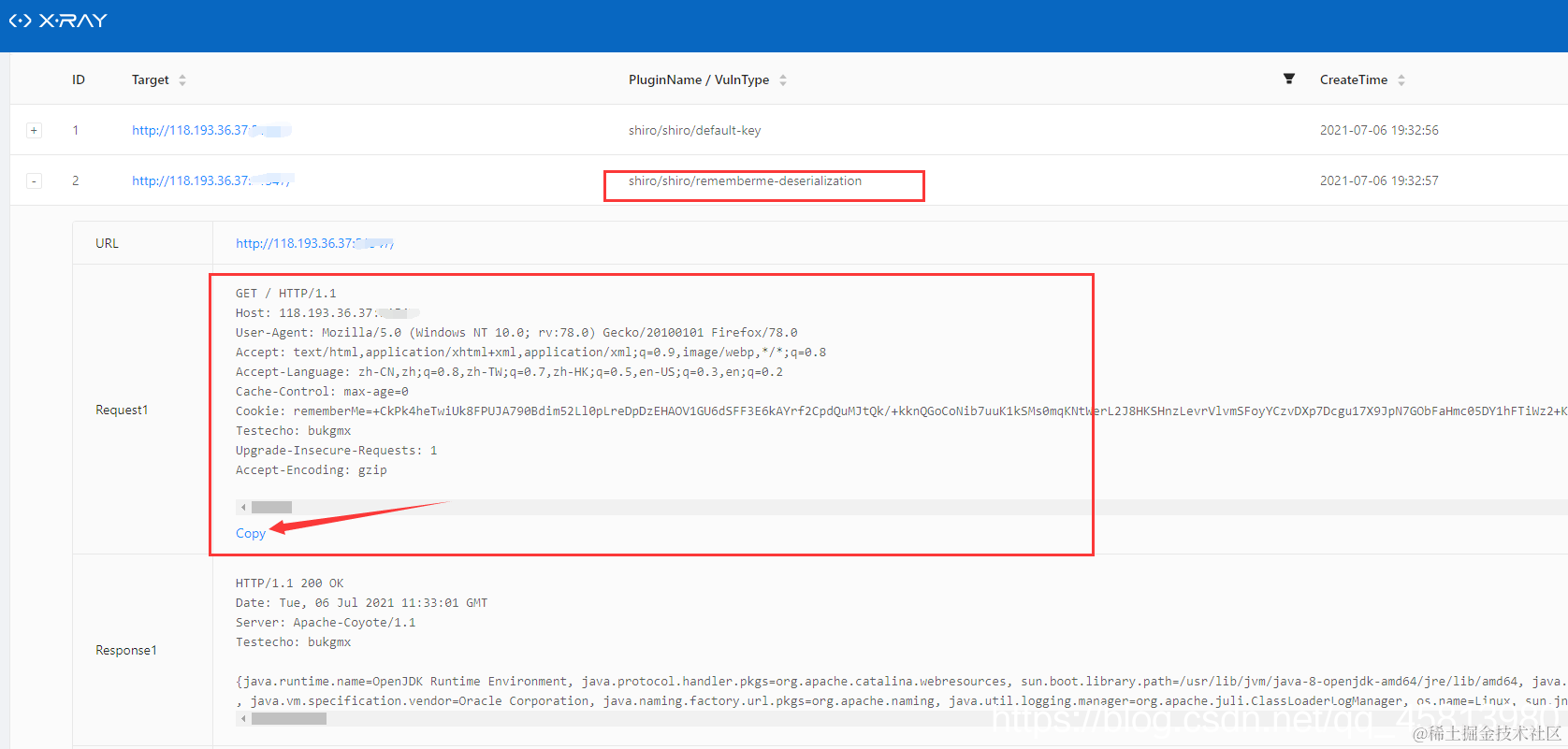1568x749 pixels.
Task: Sort by CreateTime arrows
Action: point(1401,80)
